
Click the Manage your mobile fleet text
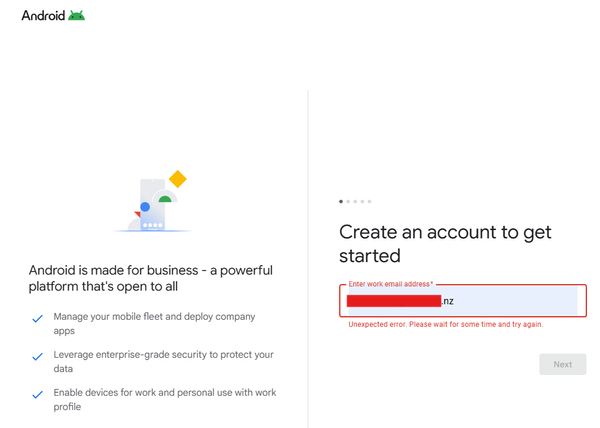(x=154, y=324)
